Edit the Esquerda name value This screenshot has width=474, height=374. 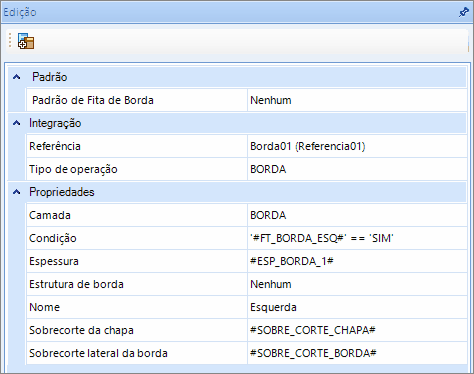point(357,307)
